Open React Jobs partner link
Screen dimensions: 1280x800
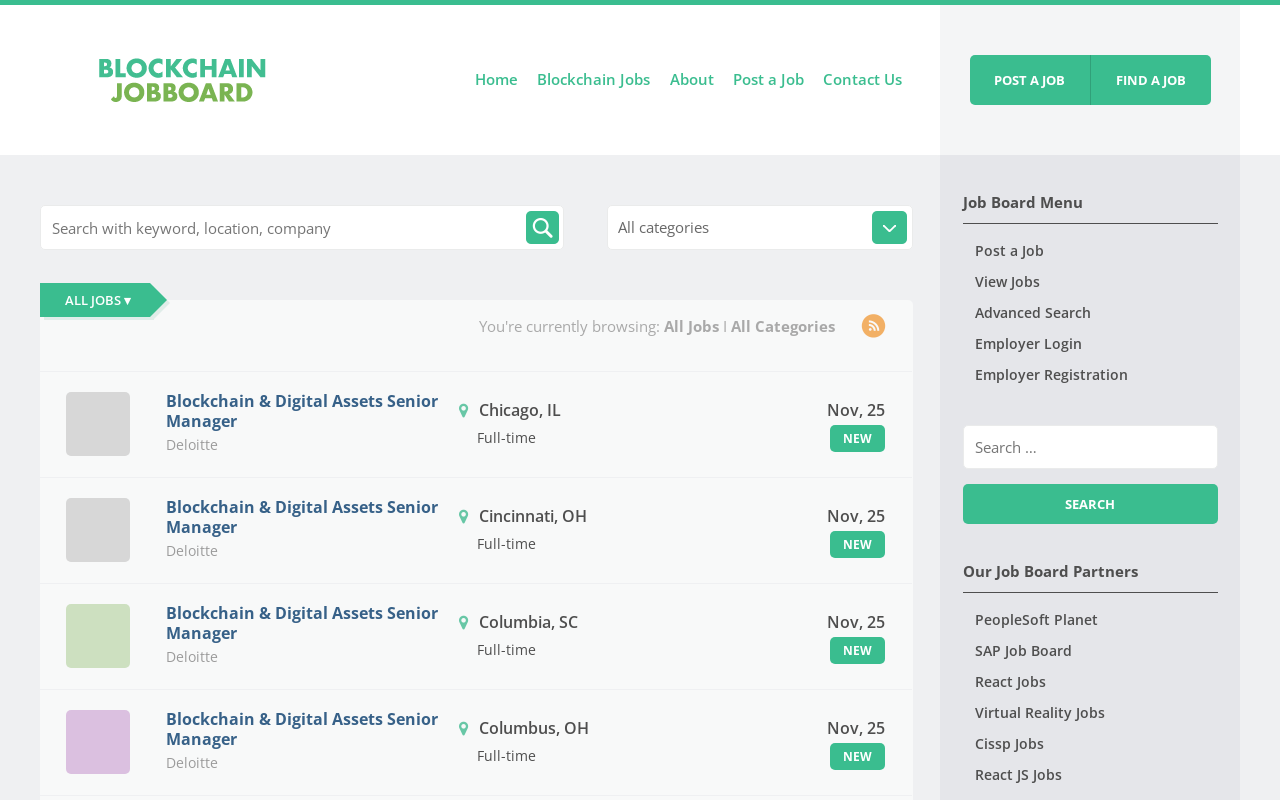(x=1010, y=682)
